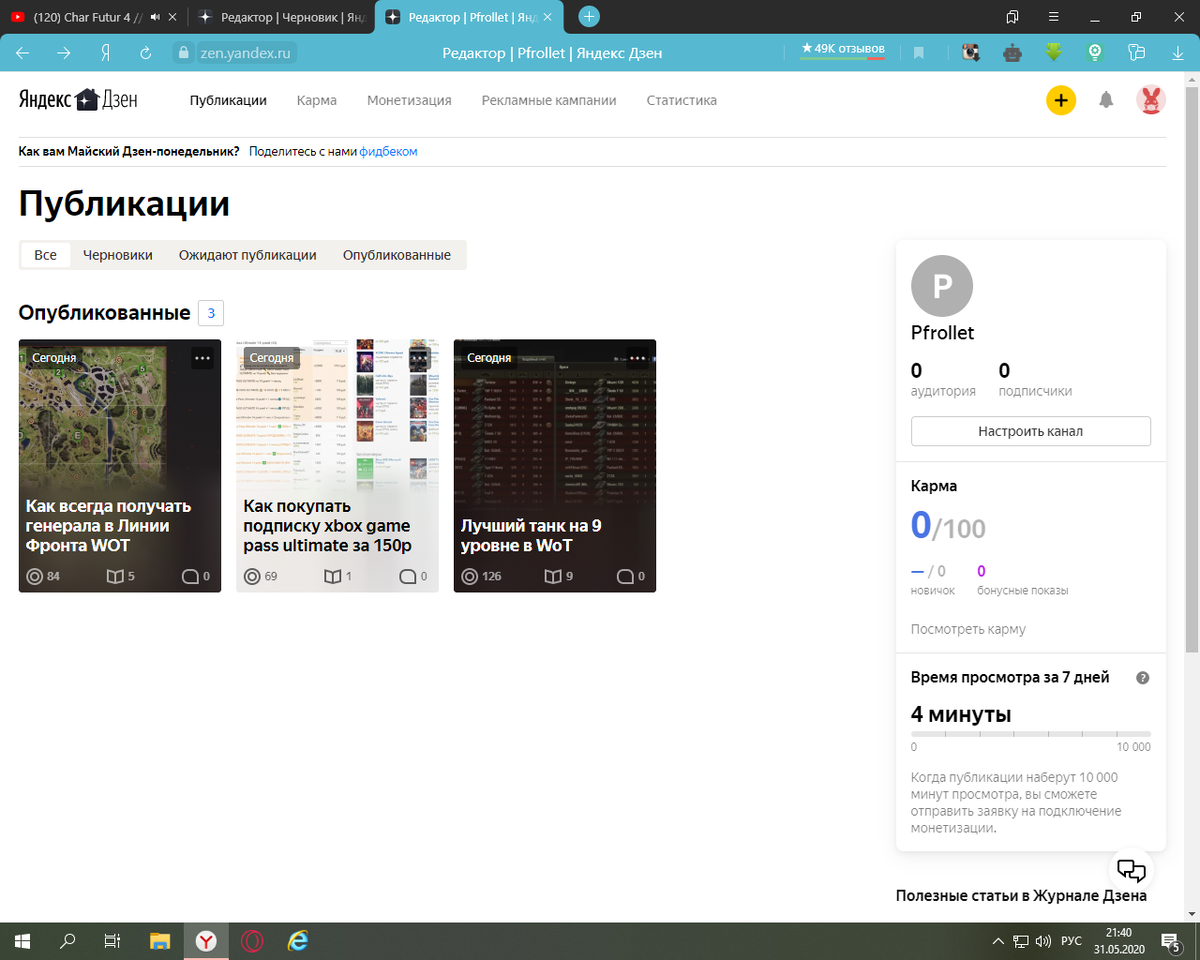Switch to Публикации section

coord(228,100)
